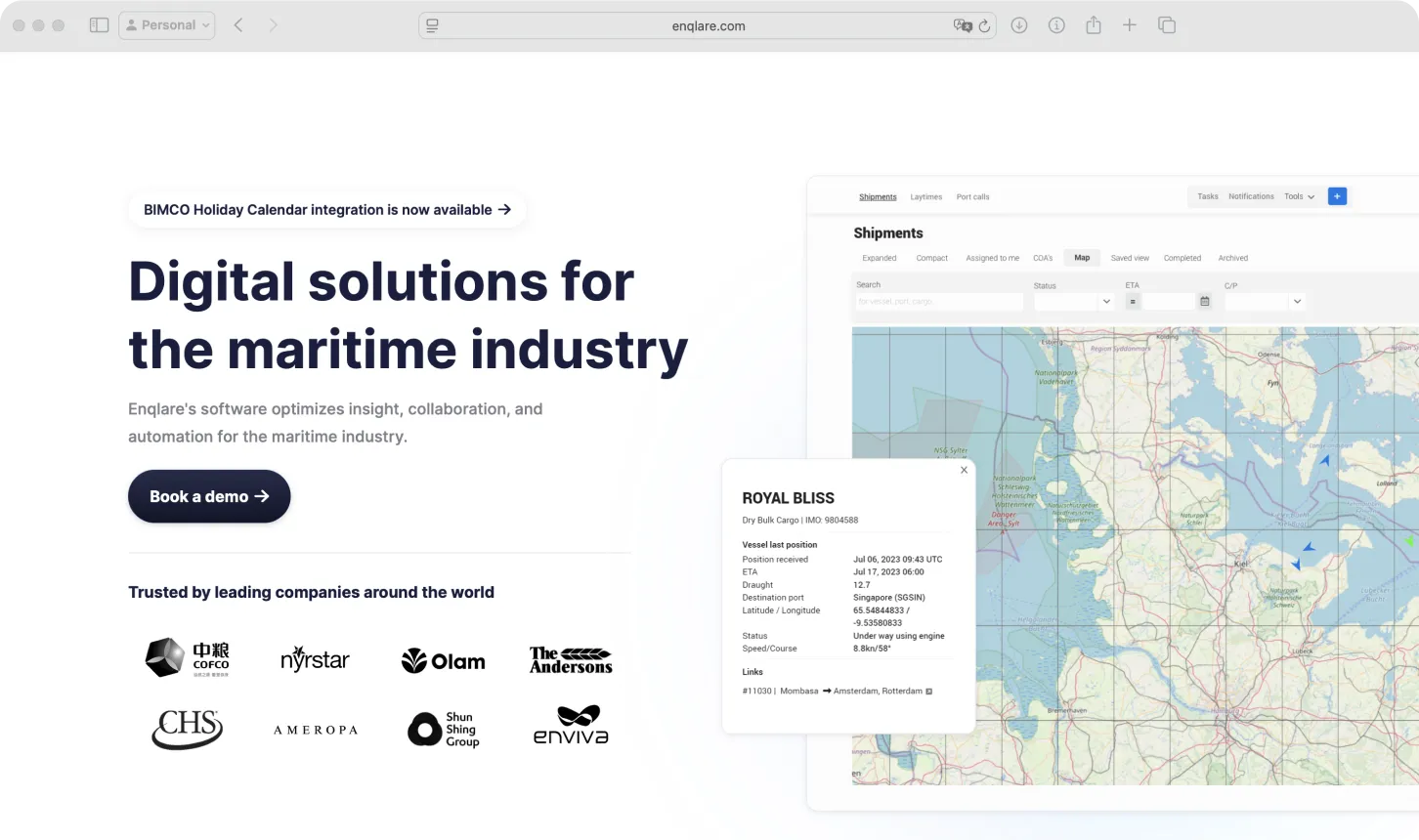1419x840 pixels.
Task: Click the Tasks button
Action: point(1208,196)
